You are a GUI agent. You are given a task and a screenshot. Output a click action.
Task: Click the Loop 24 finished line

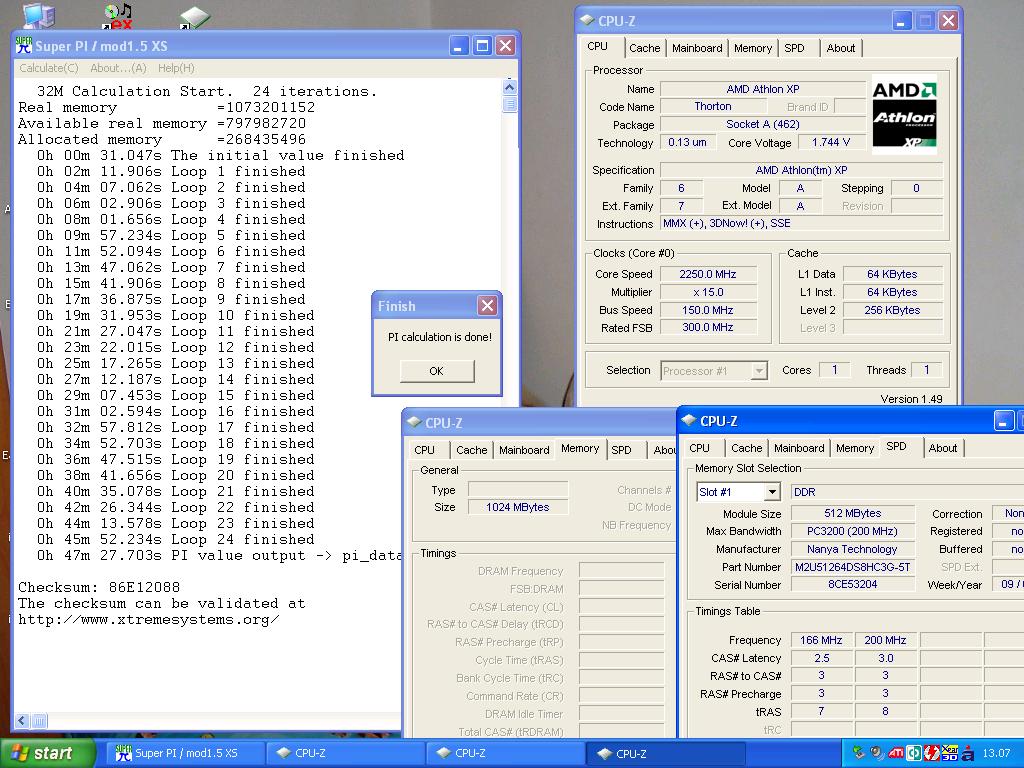[176, 539]
